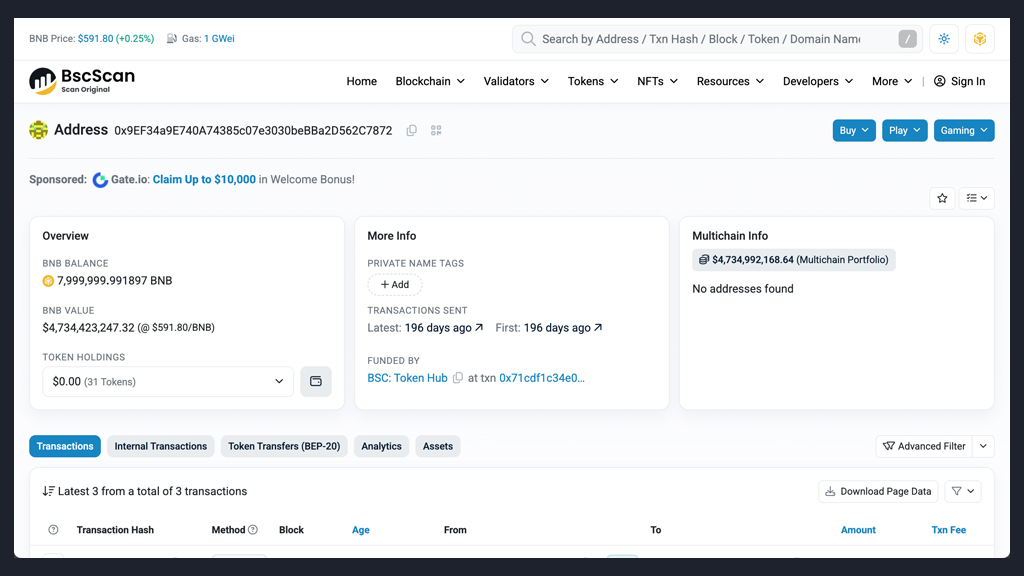Add a private name tag

(x=394, y=285)
